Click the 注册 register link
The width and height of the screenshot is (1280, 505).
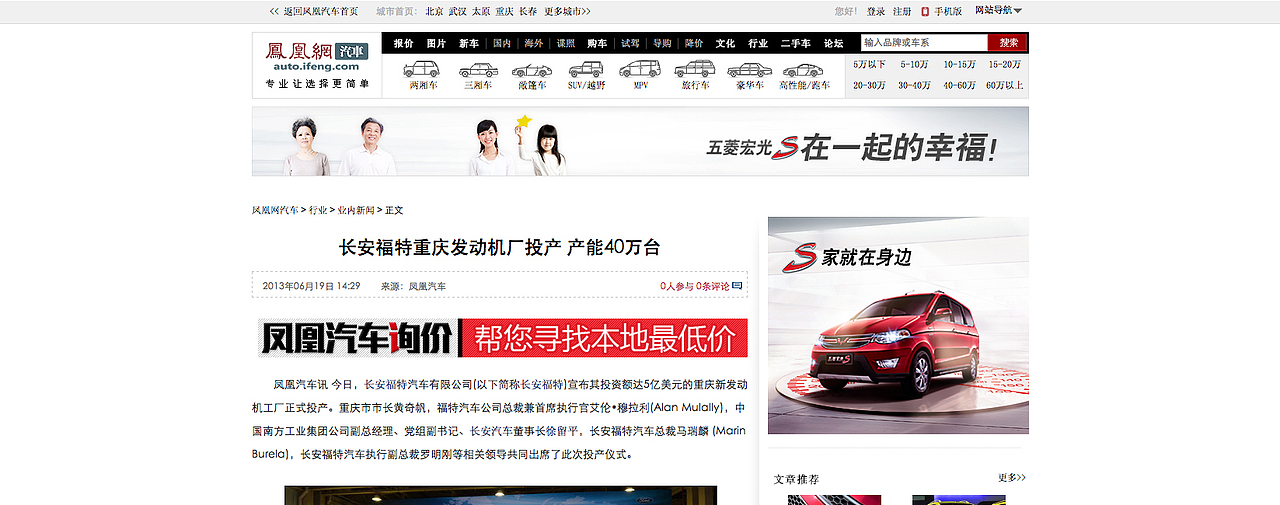(902, 11)
